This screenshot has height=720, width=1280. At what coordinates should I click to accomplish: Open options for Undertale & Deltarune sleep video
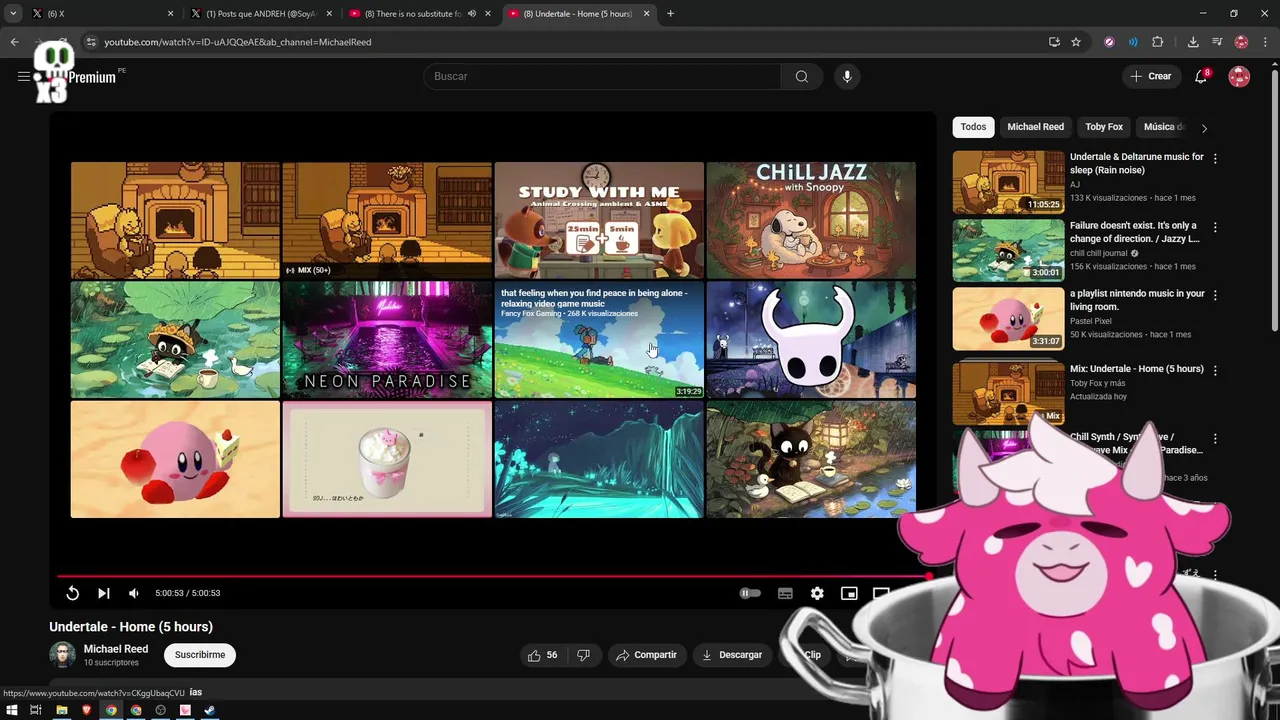click(x=1215, y=159)
